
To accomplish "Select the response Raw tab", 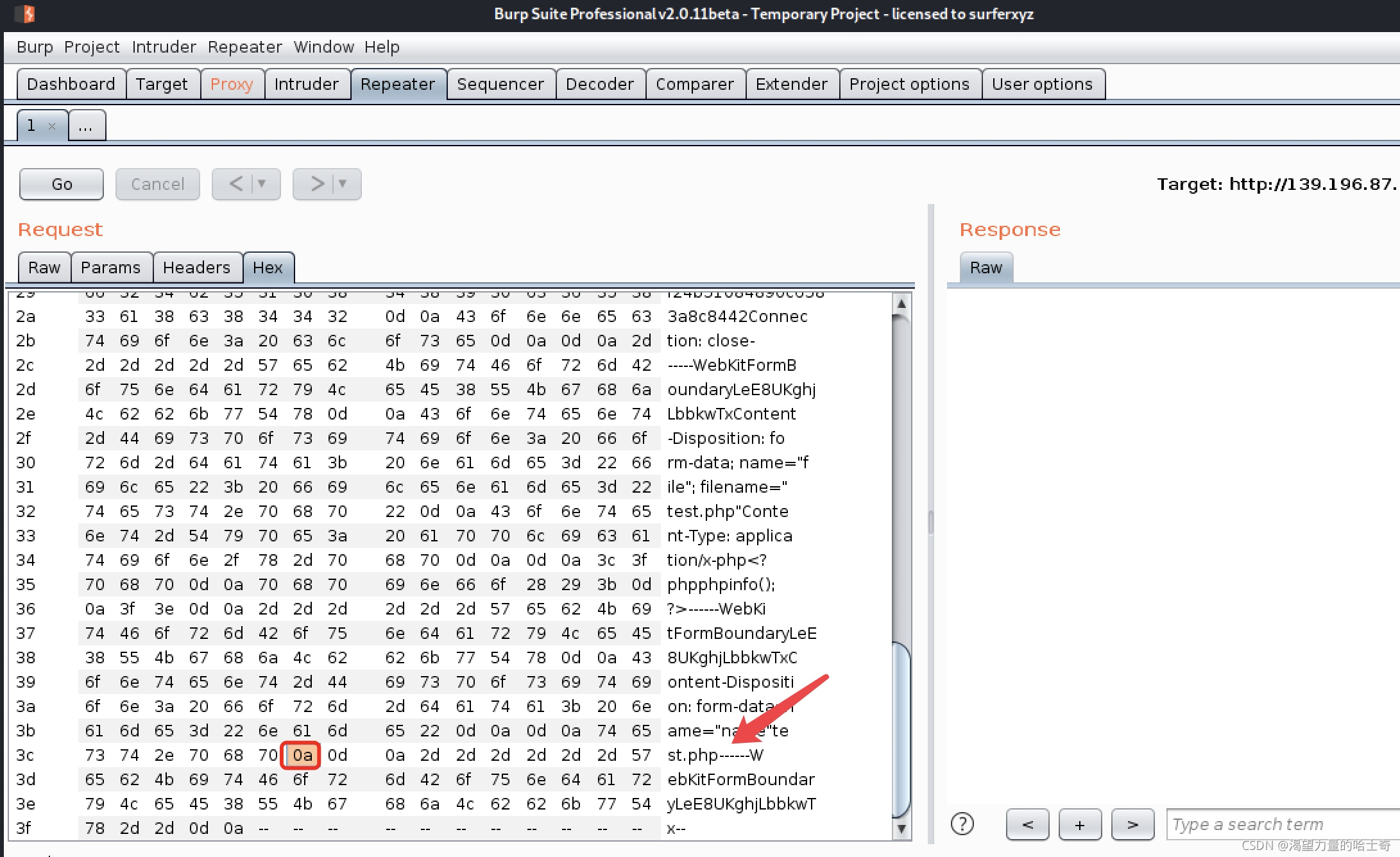I will [986, 267].
